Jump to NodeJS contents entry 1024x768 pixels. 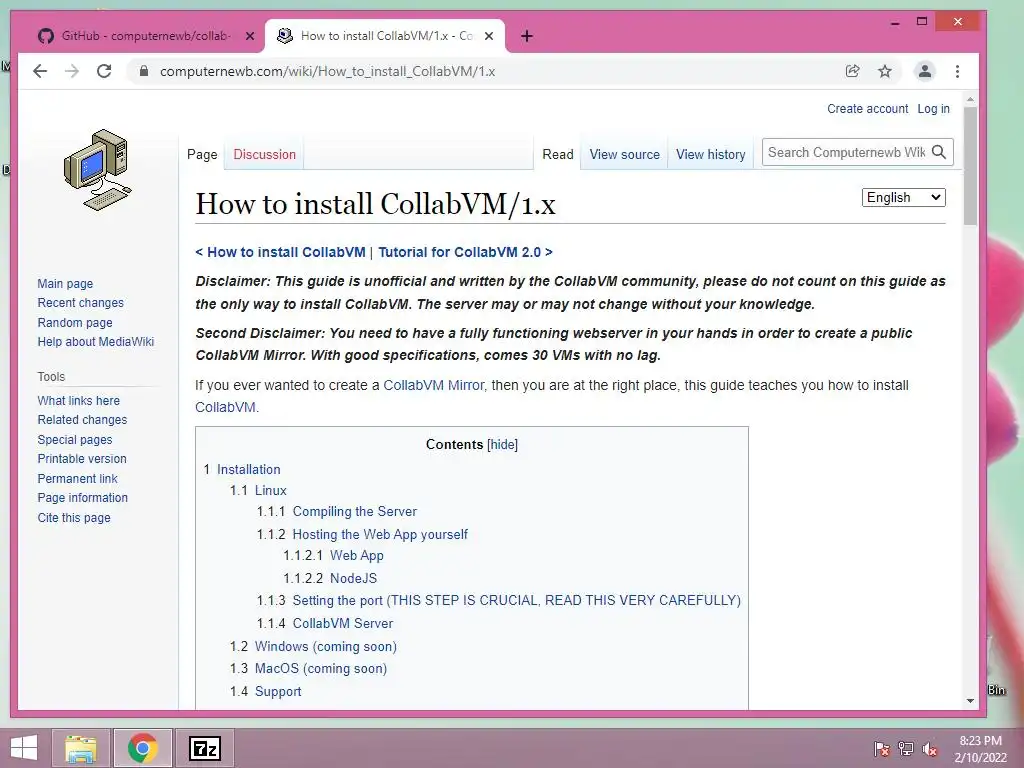click(353, 578)
